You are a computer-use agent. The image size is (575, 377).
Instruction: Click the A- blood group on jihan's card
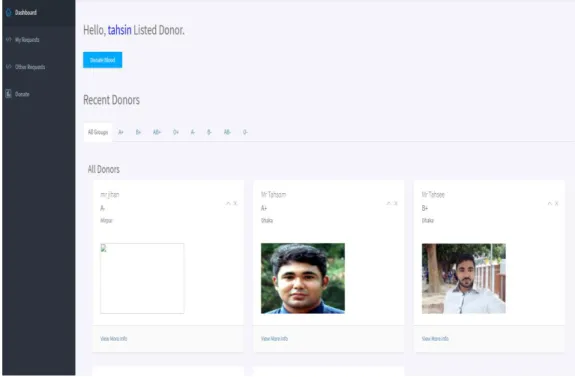coord(103,208)
